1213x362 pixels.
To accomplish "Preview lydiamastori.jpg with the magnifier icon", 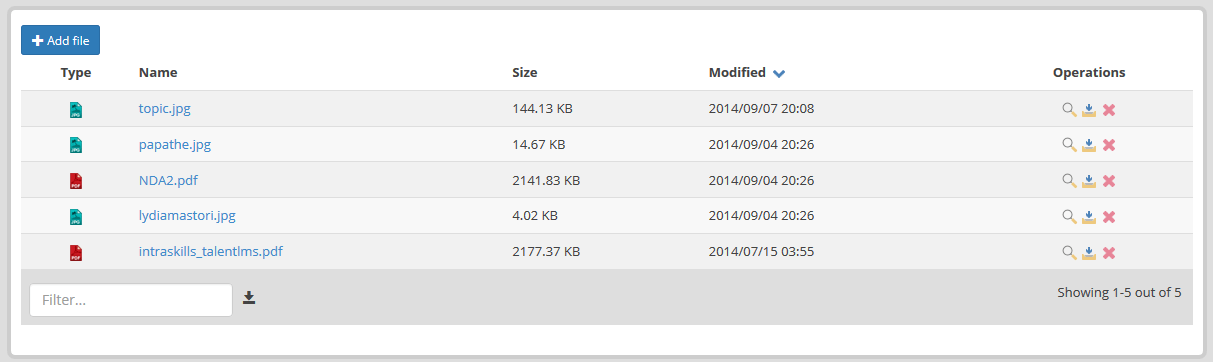I will coord(1069,217).
